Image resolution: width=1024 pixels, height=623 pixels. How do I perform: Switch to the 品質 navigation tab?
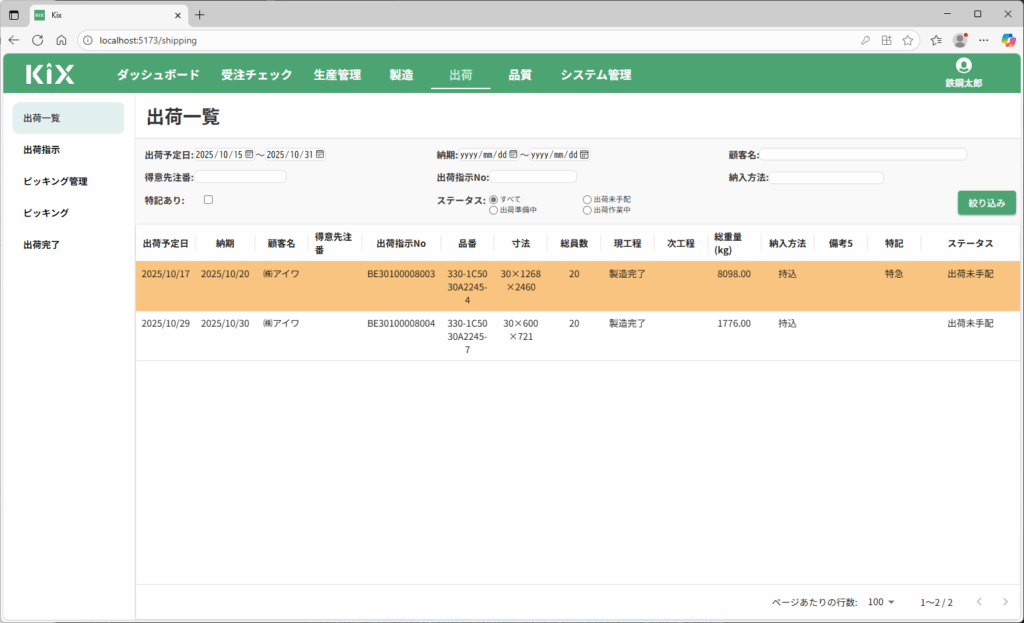(520, 75)
